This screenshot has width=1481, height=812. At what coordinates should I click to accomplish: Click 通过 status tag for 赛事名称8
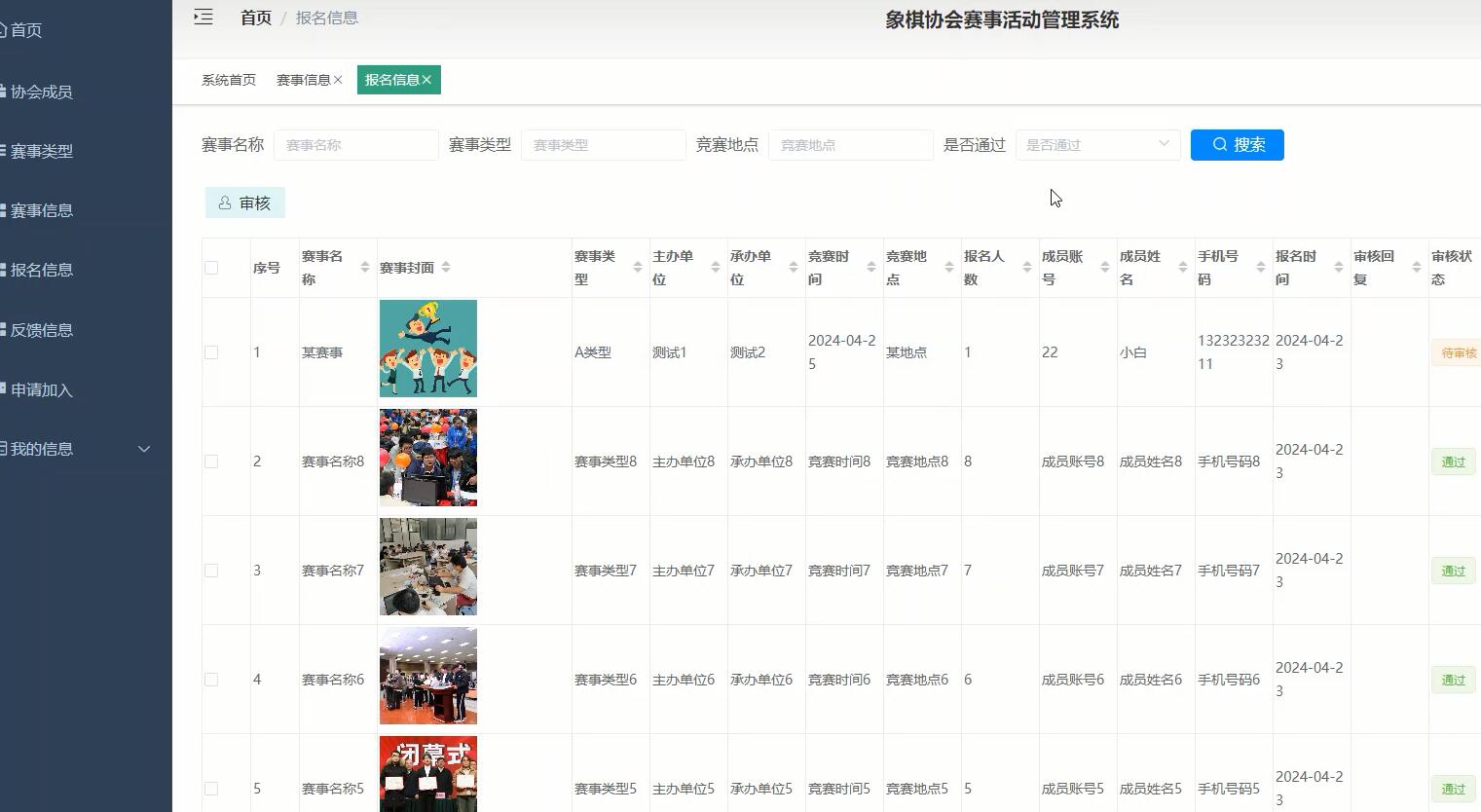[1453, 461]
